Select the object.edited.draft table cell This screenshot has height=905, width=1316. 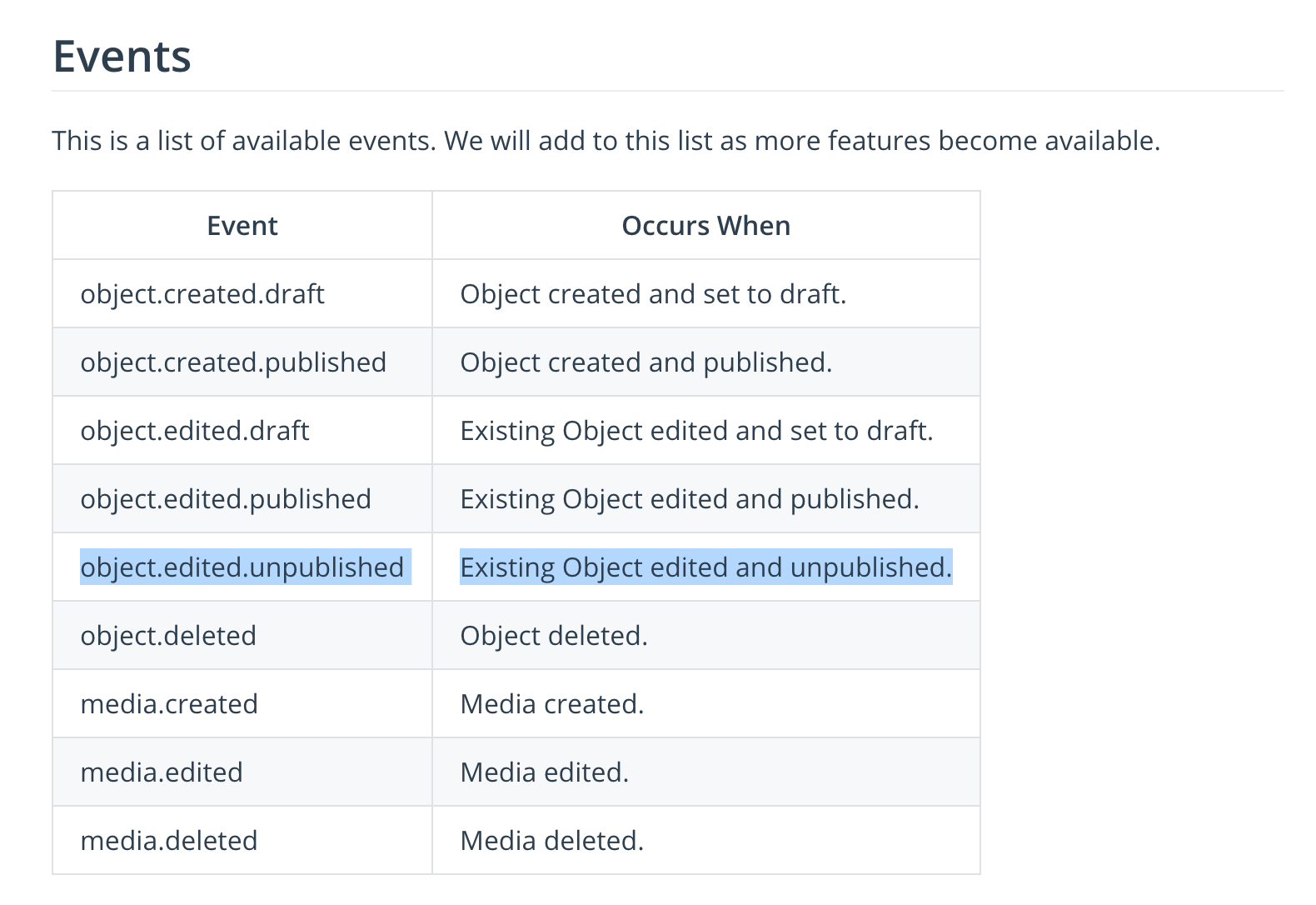point(195,431)
